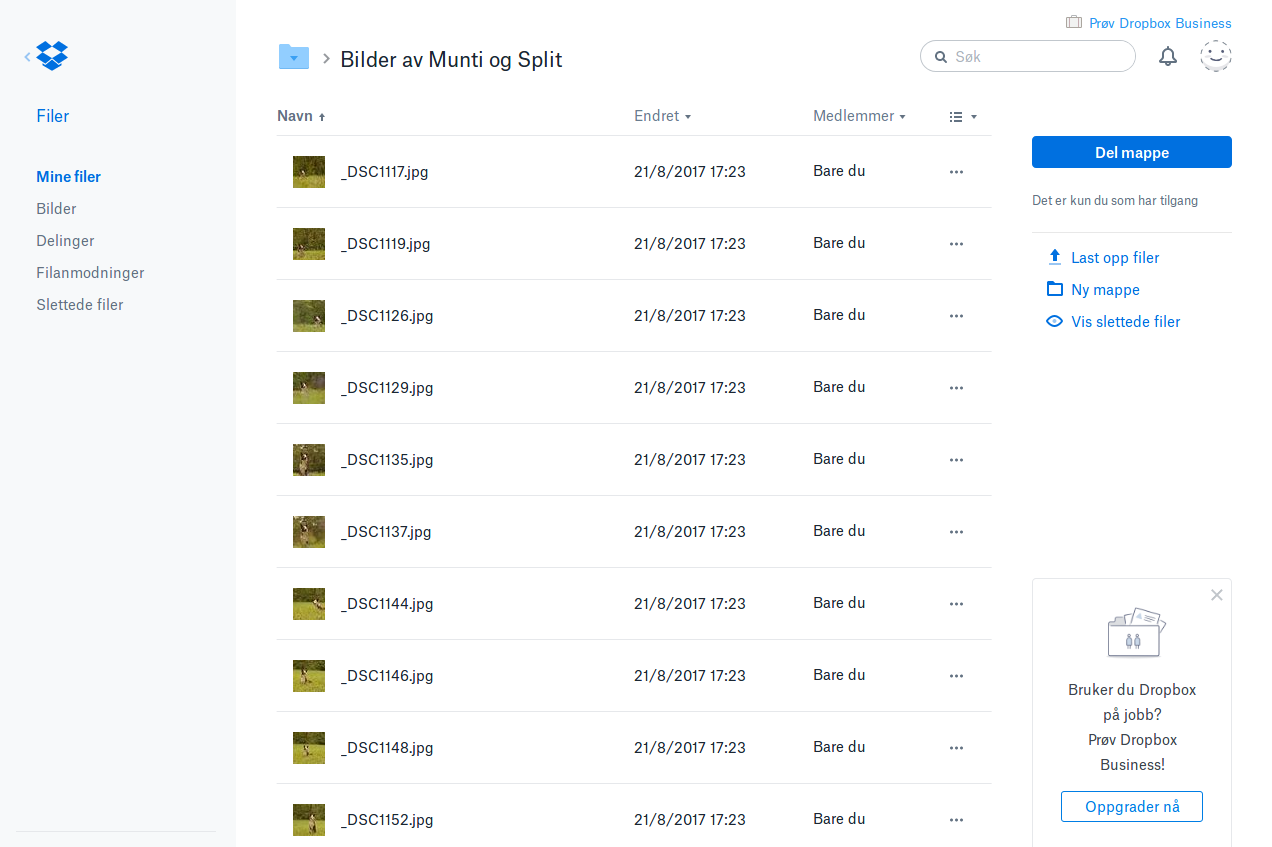Click Last opp filer link
Viewport: 1272px width, 847px height.
[1115, 258]
